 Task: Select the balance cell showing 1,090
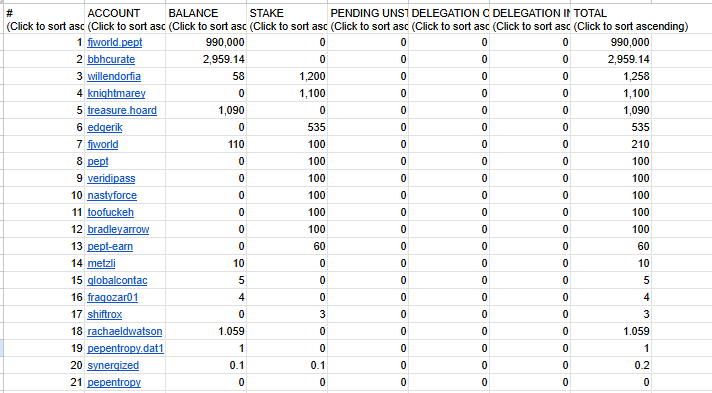click(206, 110)
